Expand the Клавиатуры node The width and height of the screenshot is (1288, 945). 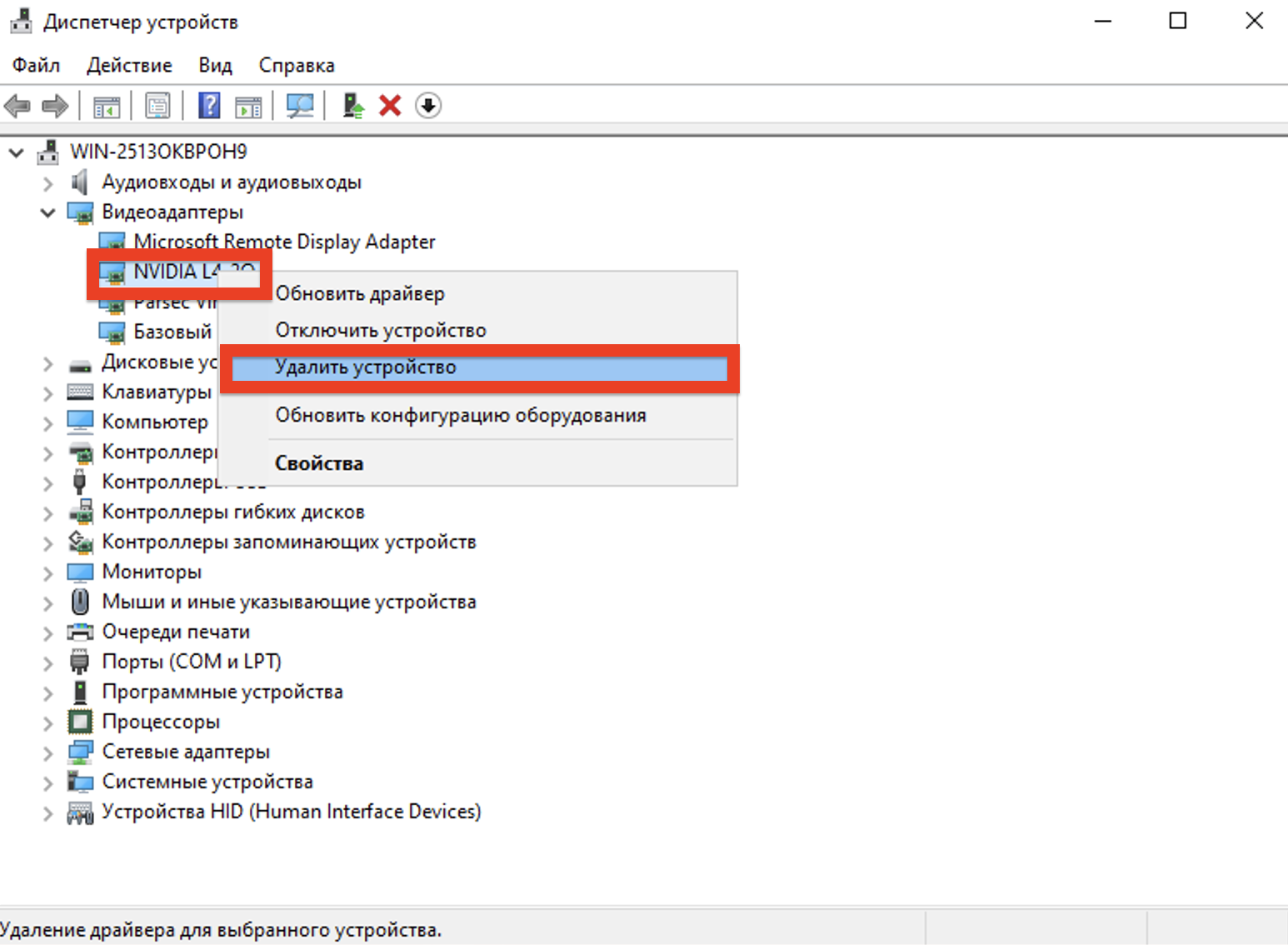[48, 392]
